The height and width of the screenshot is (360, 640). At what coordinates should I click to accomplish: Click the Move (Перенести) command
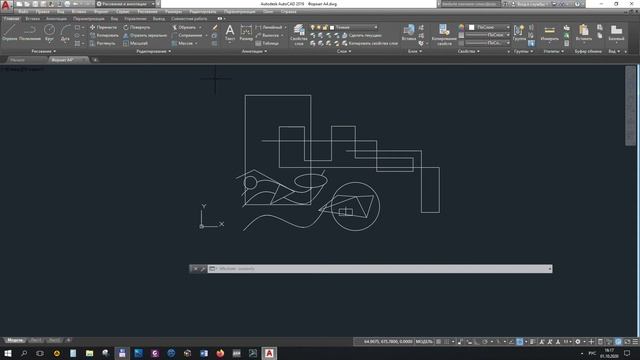[103, 27]
